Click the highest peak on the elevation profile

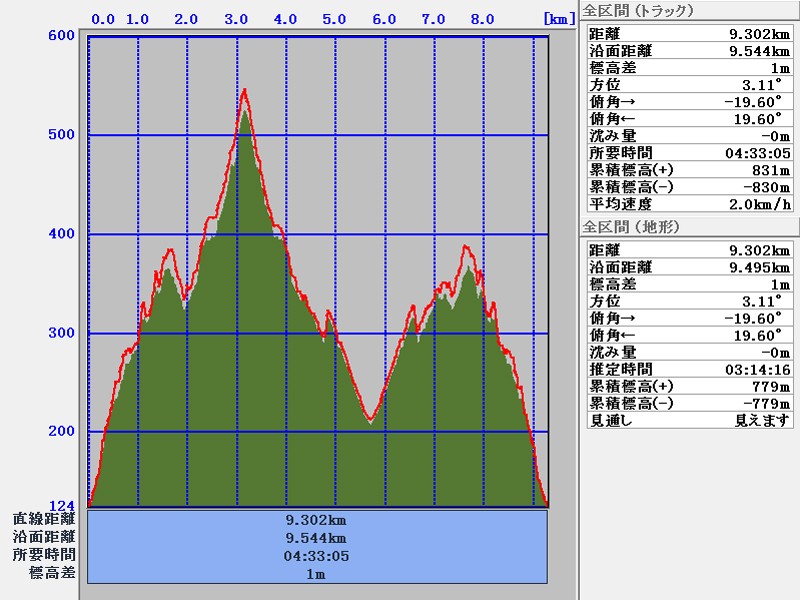tap(244, 92)
